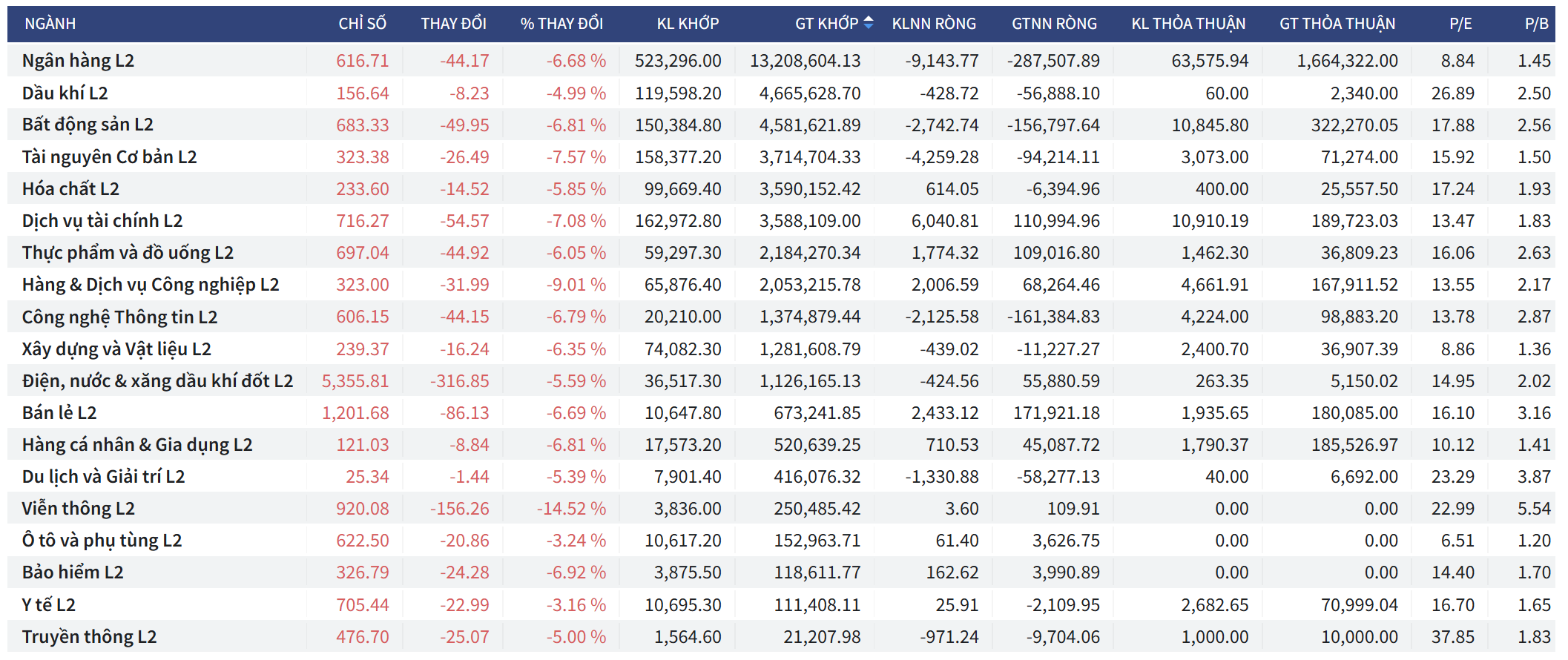Sort by KL KHỚP header
The width and height of the screenshot is (1568, 660).
pos(688,24)
